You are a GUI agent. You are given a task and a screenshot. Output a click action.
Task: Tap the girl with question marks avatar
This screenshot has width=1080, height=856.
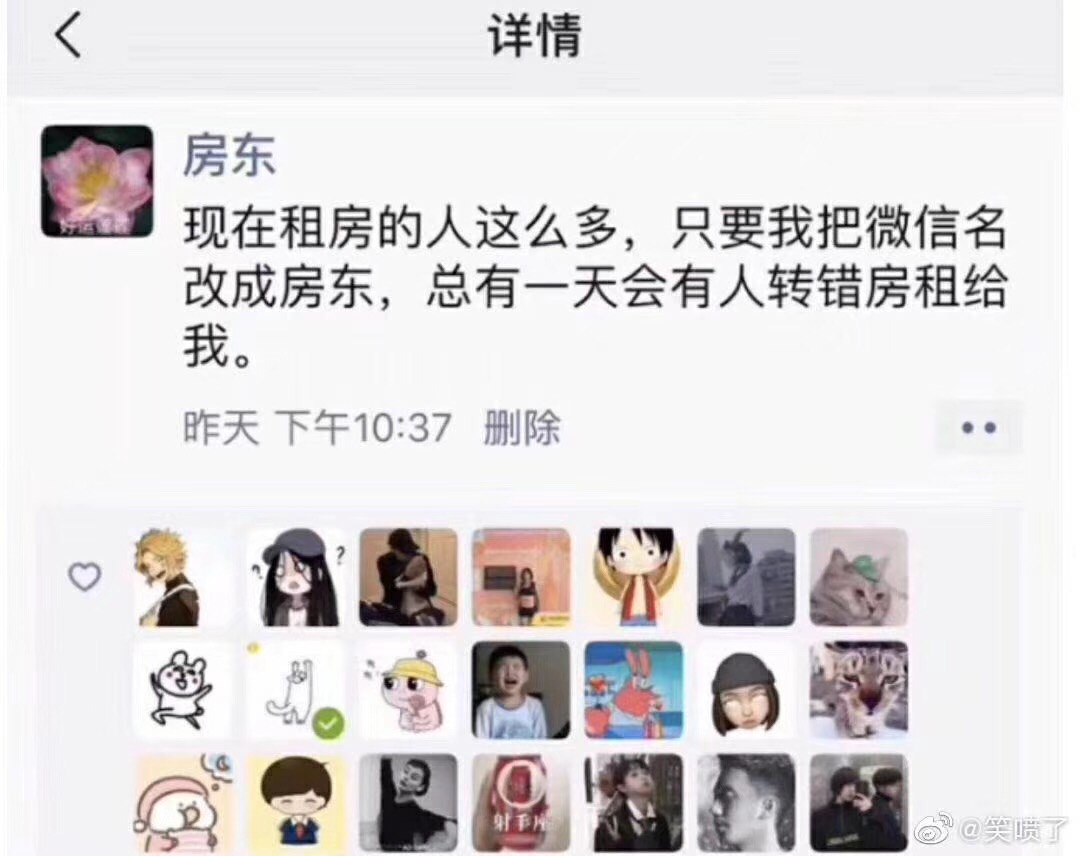(296, 577)
